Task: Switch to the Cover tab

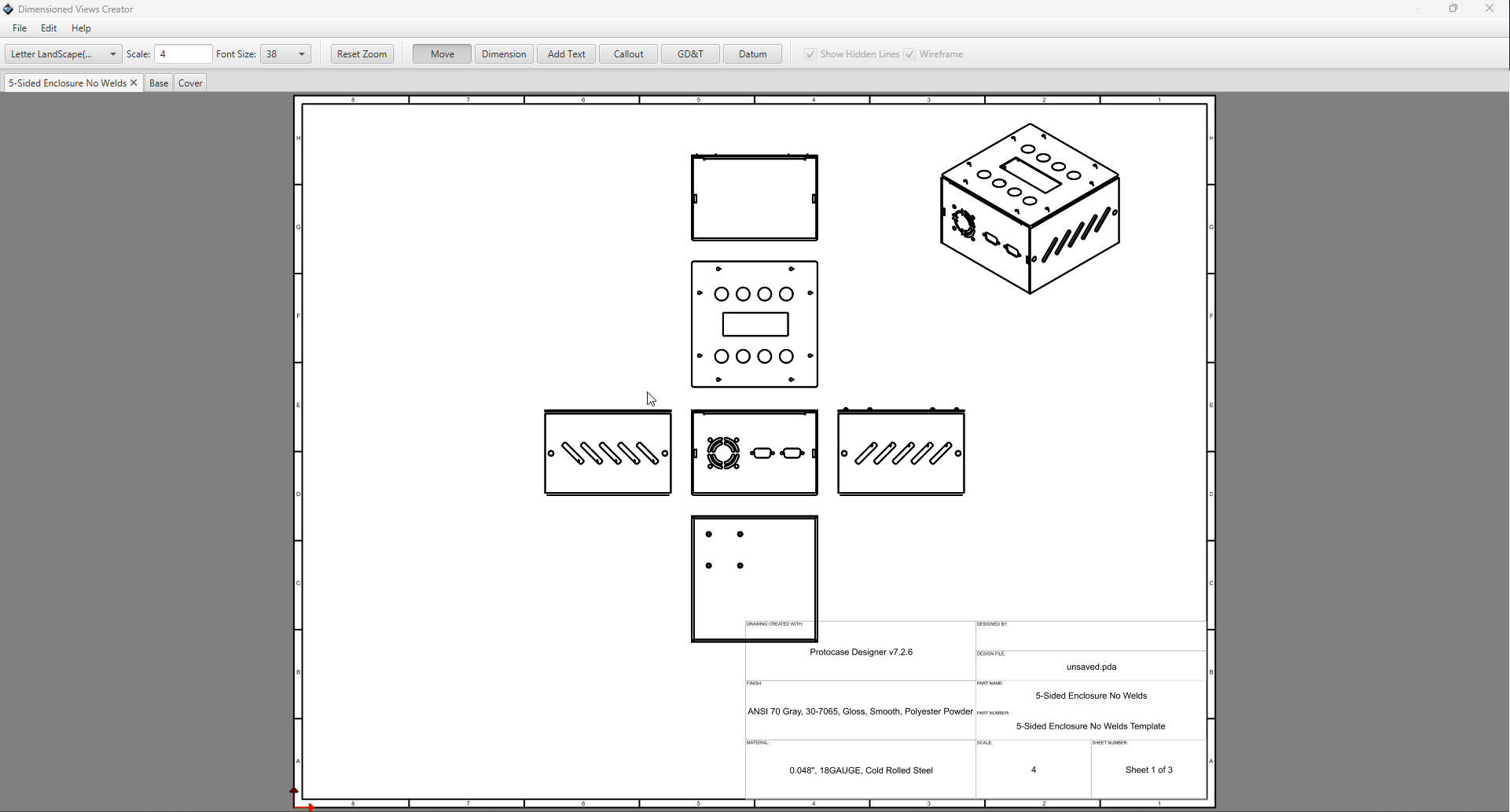Action: tap(190, 83)
